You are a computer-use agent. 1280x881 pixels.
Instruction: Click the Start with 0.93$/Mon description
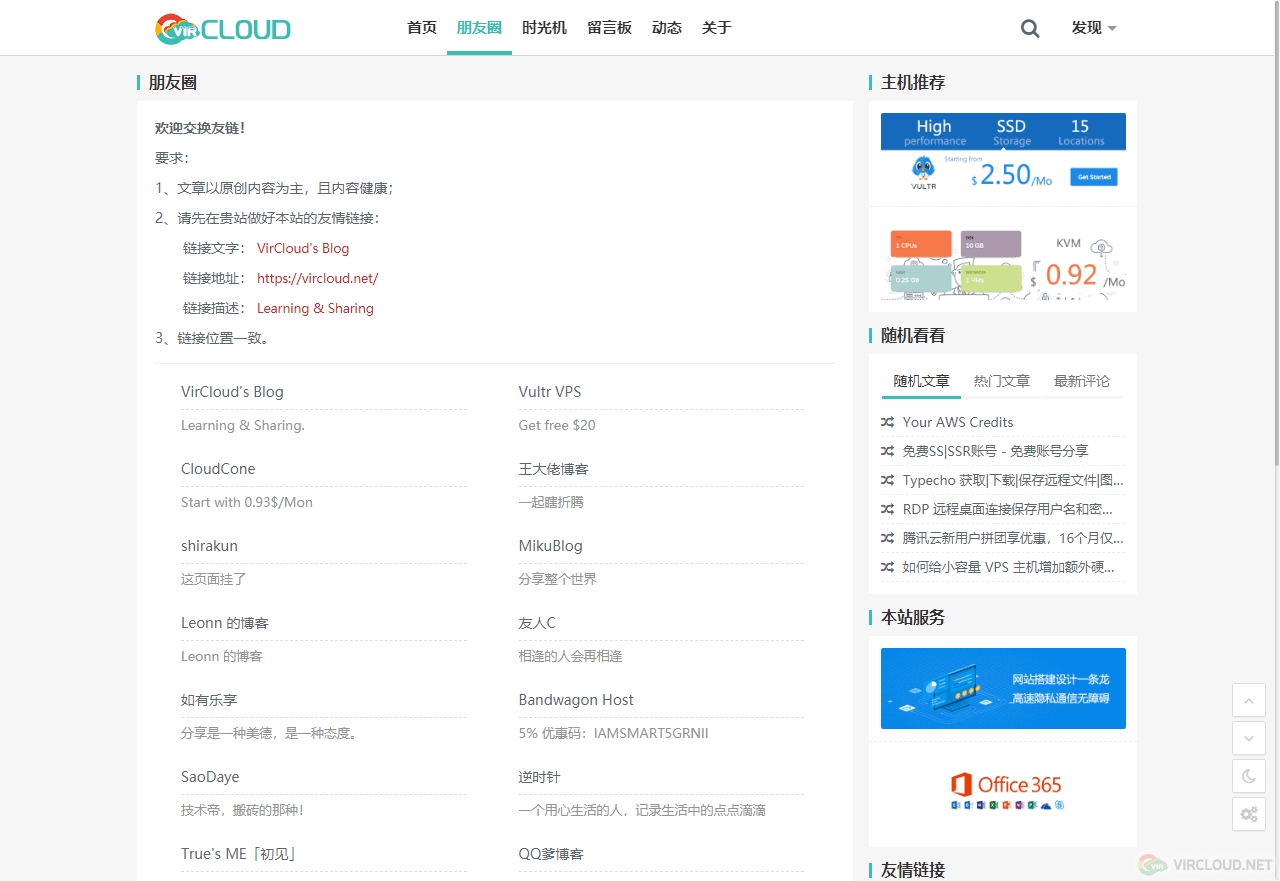coord(247,502)
